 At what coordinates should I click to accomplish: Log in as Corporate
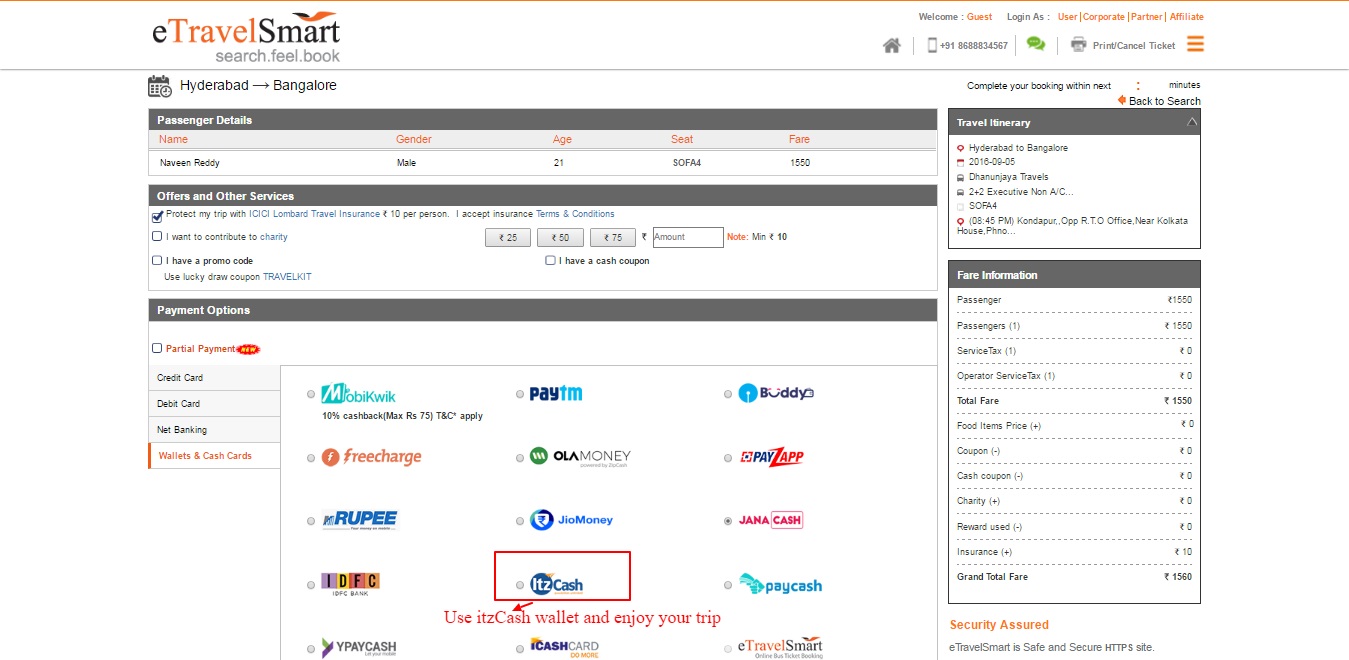(x=1104, y=17)
